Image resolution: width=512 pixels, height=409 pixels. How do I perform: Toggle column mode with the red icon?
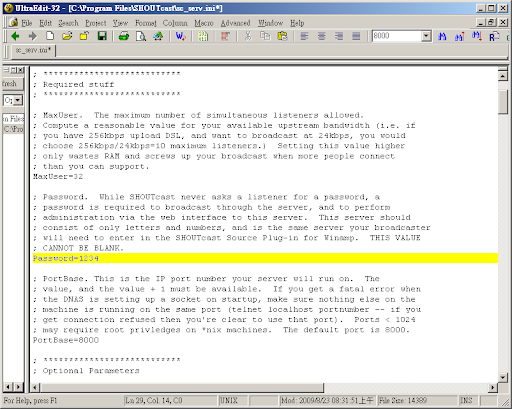click(x=225, y=36)
